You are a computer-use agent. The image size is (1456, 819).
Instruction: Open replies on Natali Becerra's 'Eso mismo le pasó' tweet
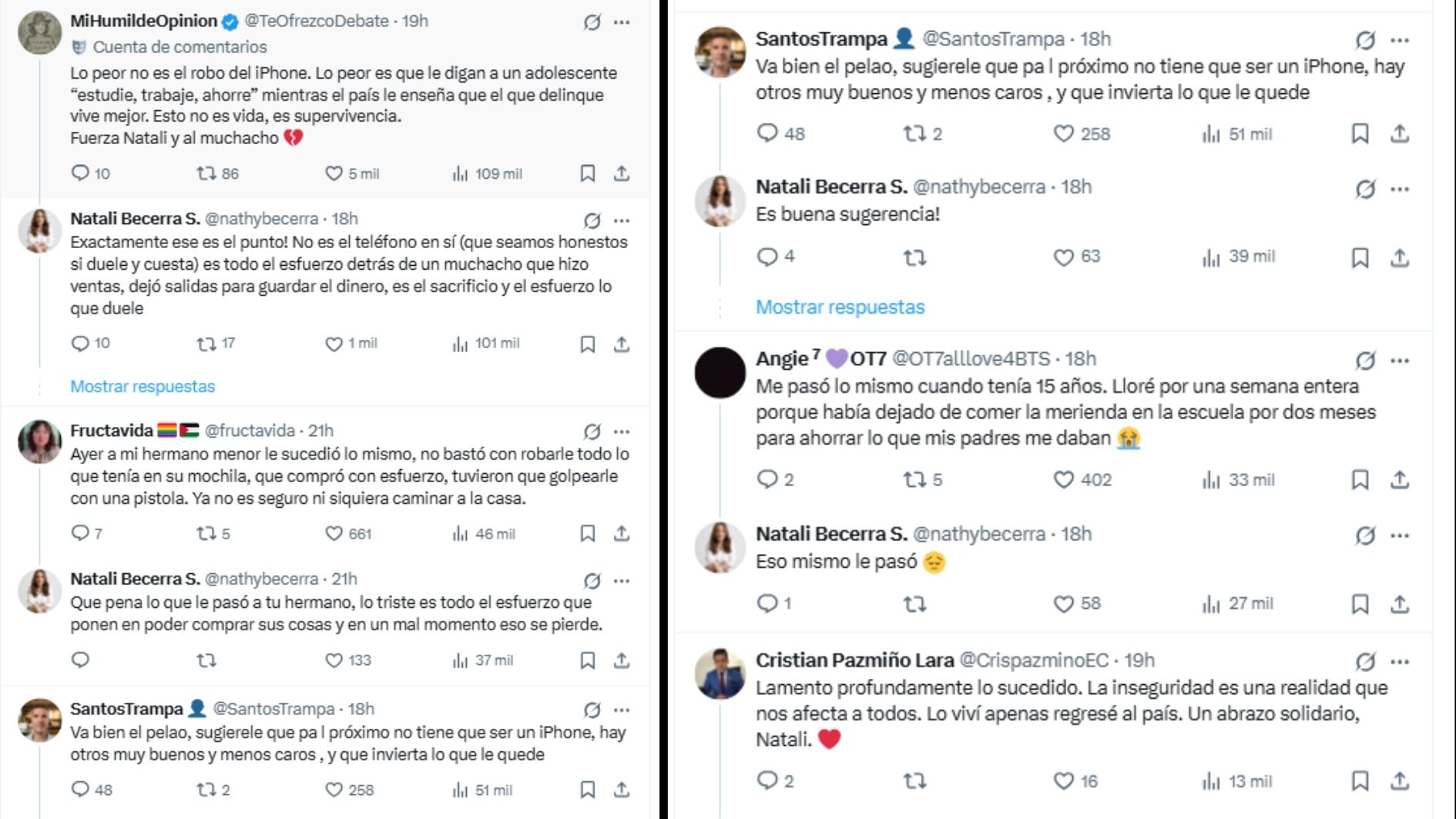767,603
